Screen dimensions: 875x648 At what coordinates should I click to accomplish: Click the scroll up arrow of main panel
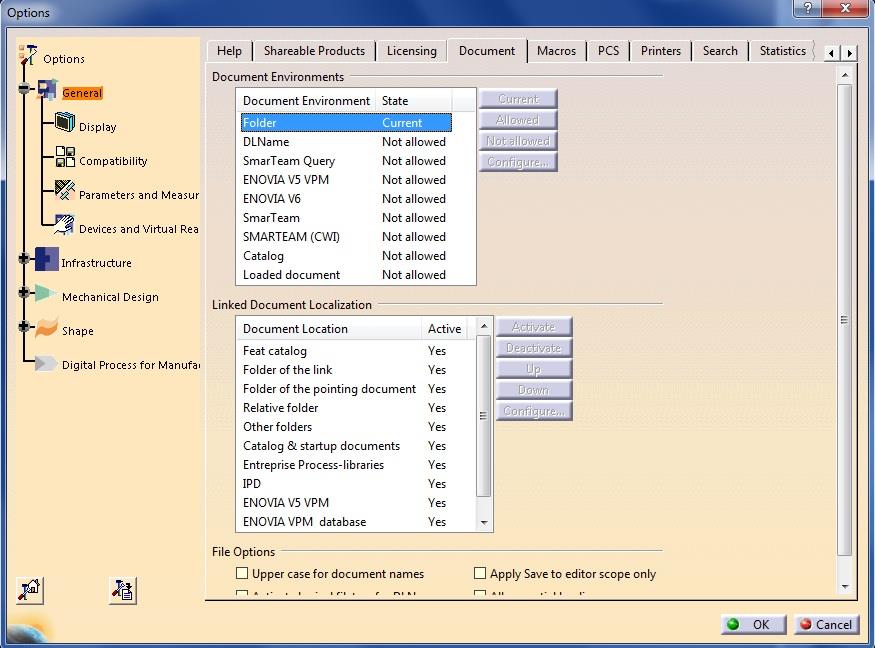point(845,75)
